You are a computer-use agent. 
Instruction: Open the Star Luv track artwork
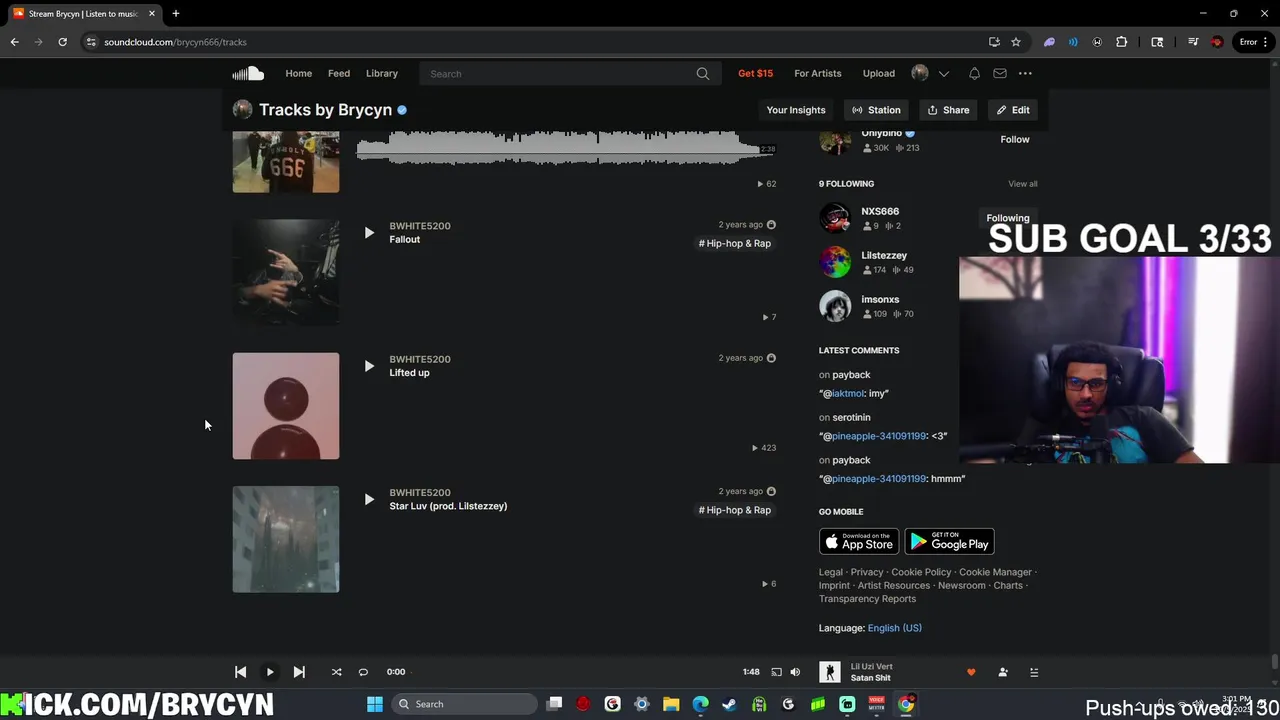[x=286, y=539]
